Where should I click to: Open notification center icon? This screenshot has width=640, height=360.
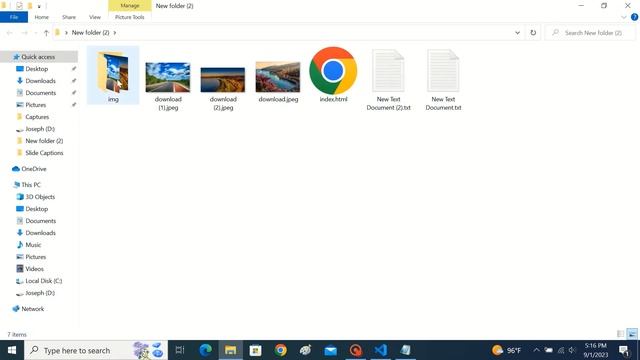click(x=624, y=351)
